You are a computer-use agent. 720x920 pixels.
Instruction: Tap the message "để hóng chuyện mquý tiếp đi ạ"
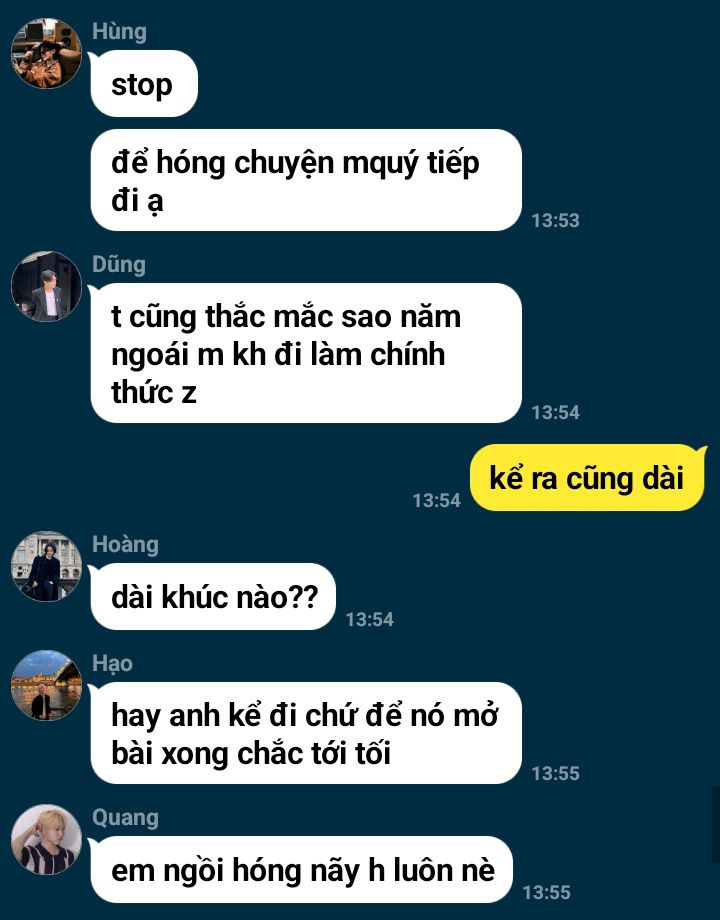306,180
